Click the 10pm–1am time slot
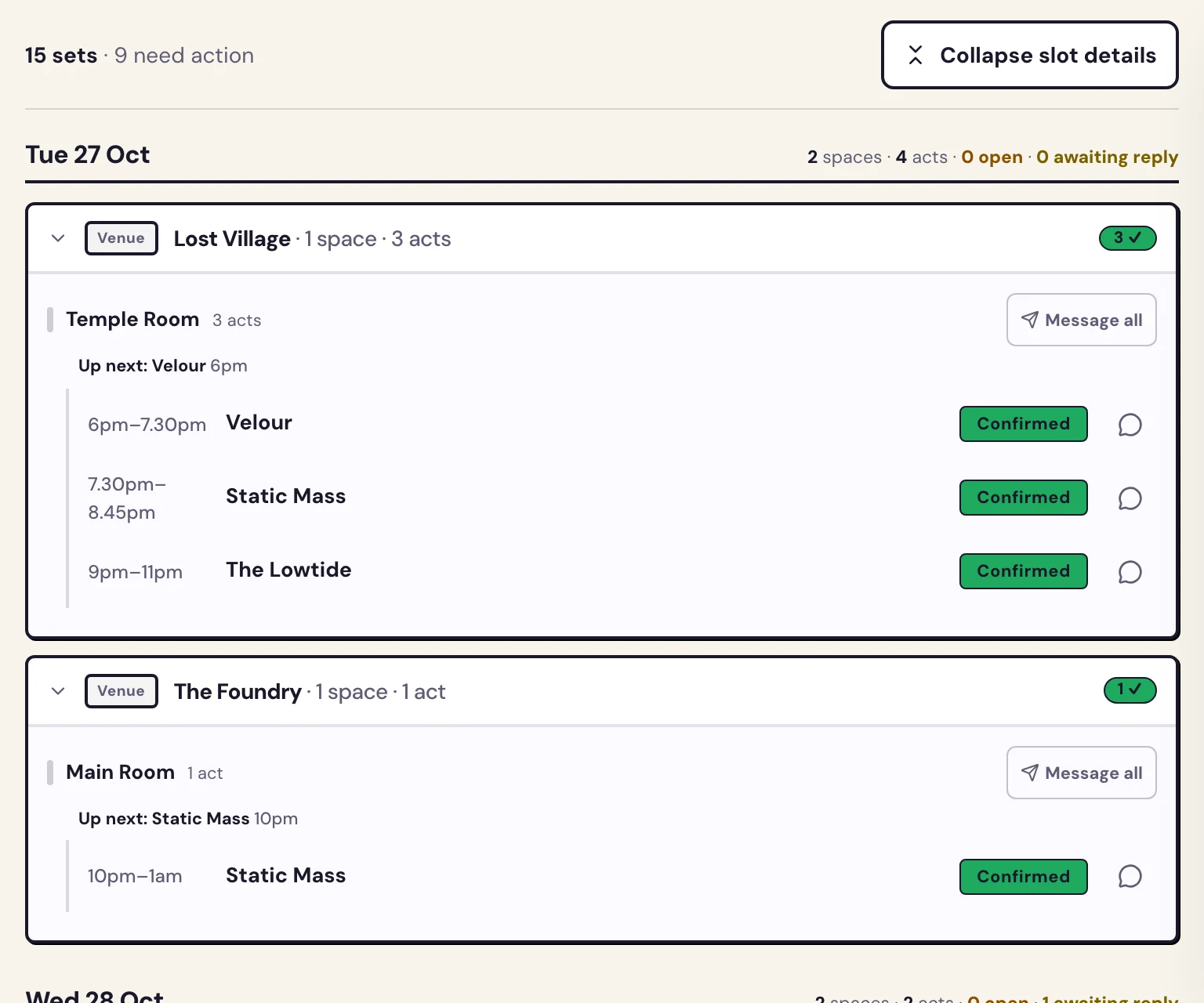Viewport: 1204px width, 1003px height. point(134,876)
